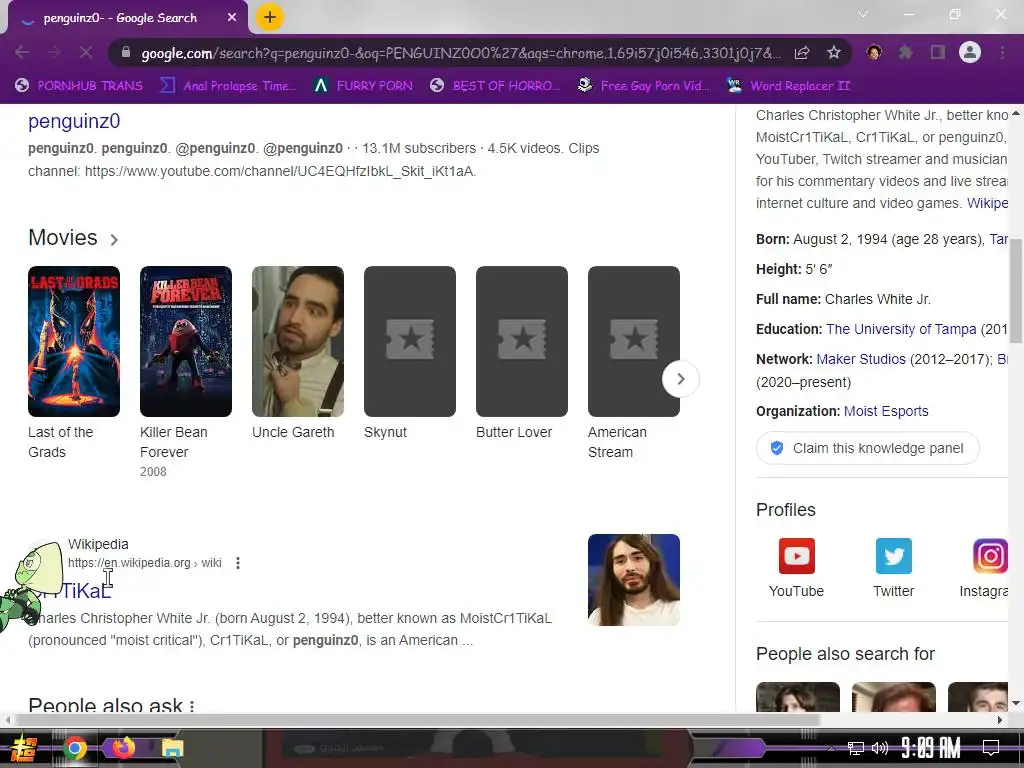This screenshot has width=1024, height=768.
Task: Expand the Movies section arrow
Action: 114,240
